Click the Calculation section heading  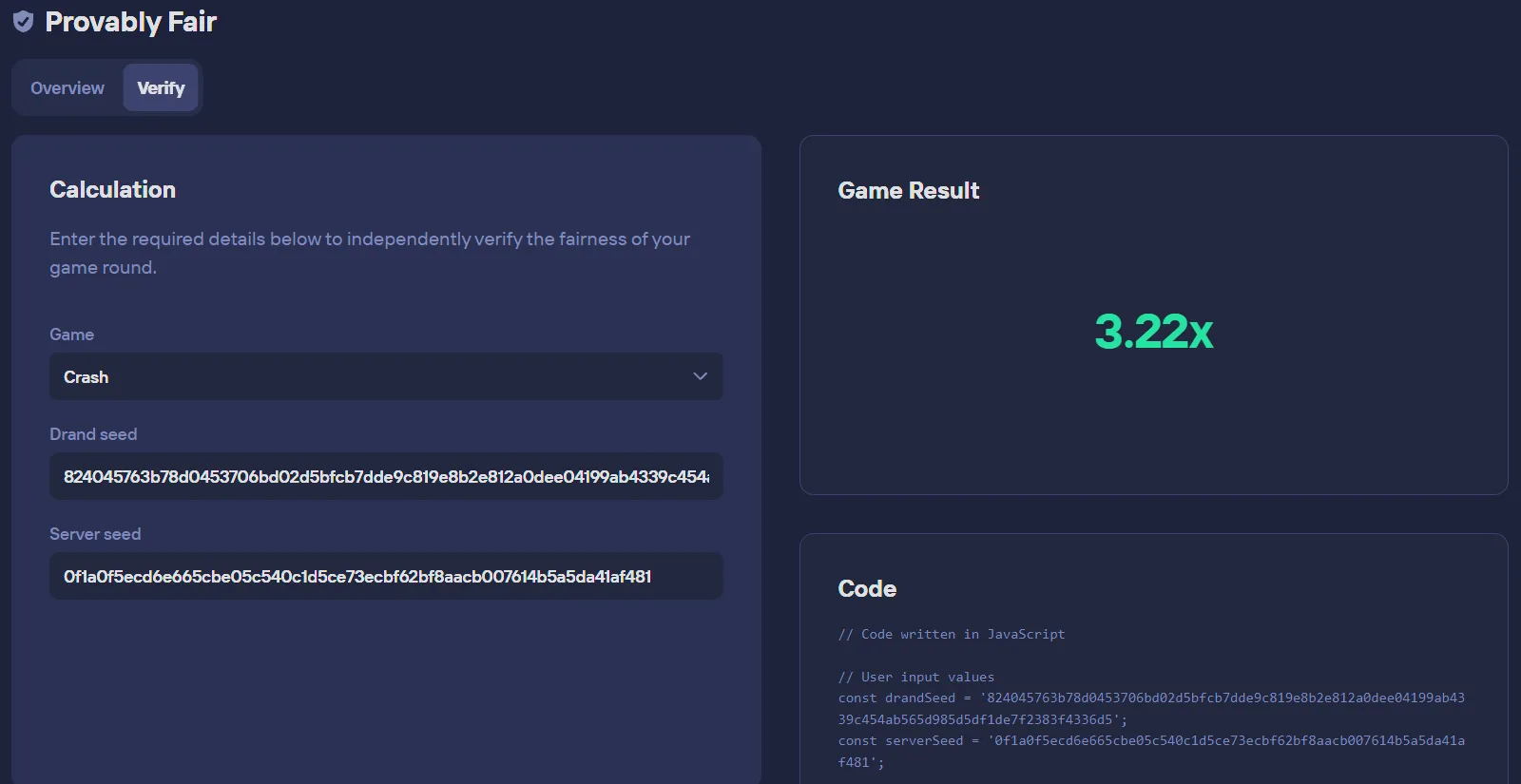pyautogui.click(x=112, y=189)
